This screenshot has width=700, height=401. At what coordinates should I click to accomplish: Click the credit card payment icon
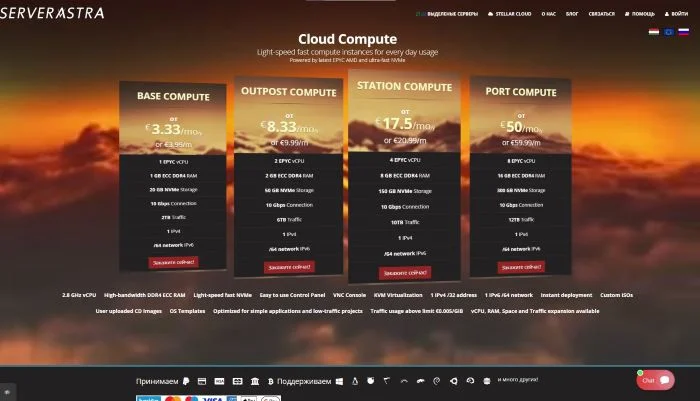click(x=202, y=381)
